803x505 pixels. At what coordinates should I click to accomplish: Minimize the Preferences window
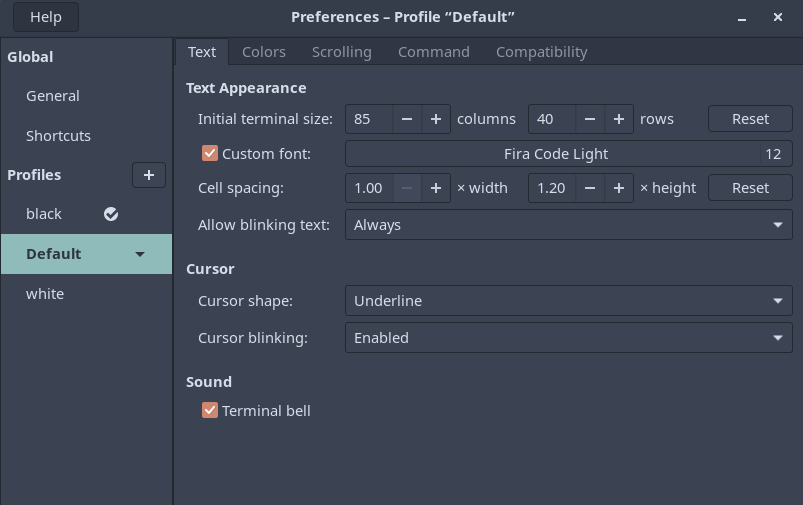(x=742, y=17)
